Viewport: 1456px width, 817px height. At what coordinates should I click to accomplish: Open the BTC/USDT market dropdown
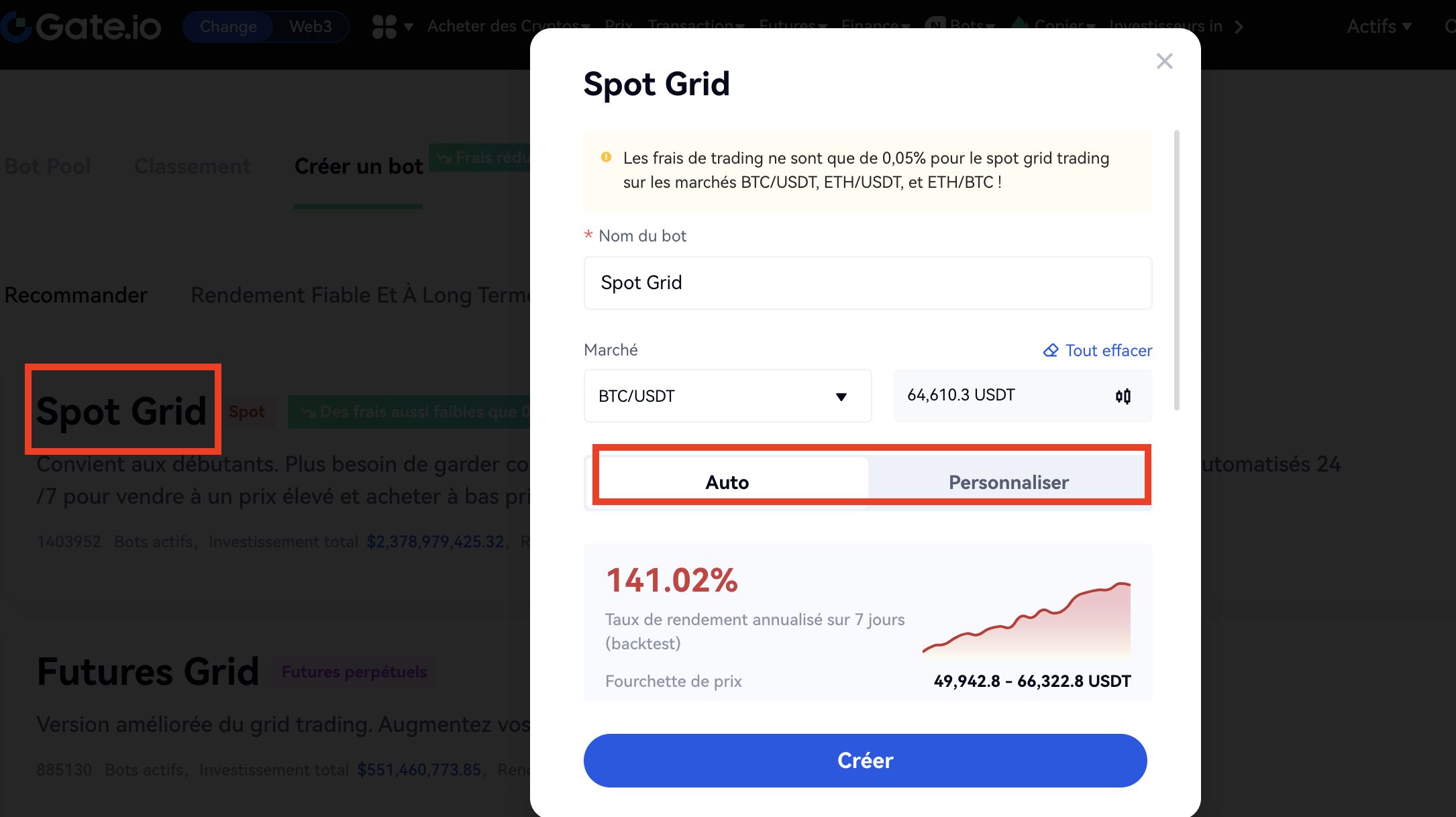[x=727, y=396]
